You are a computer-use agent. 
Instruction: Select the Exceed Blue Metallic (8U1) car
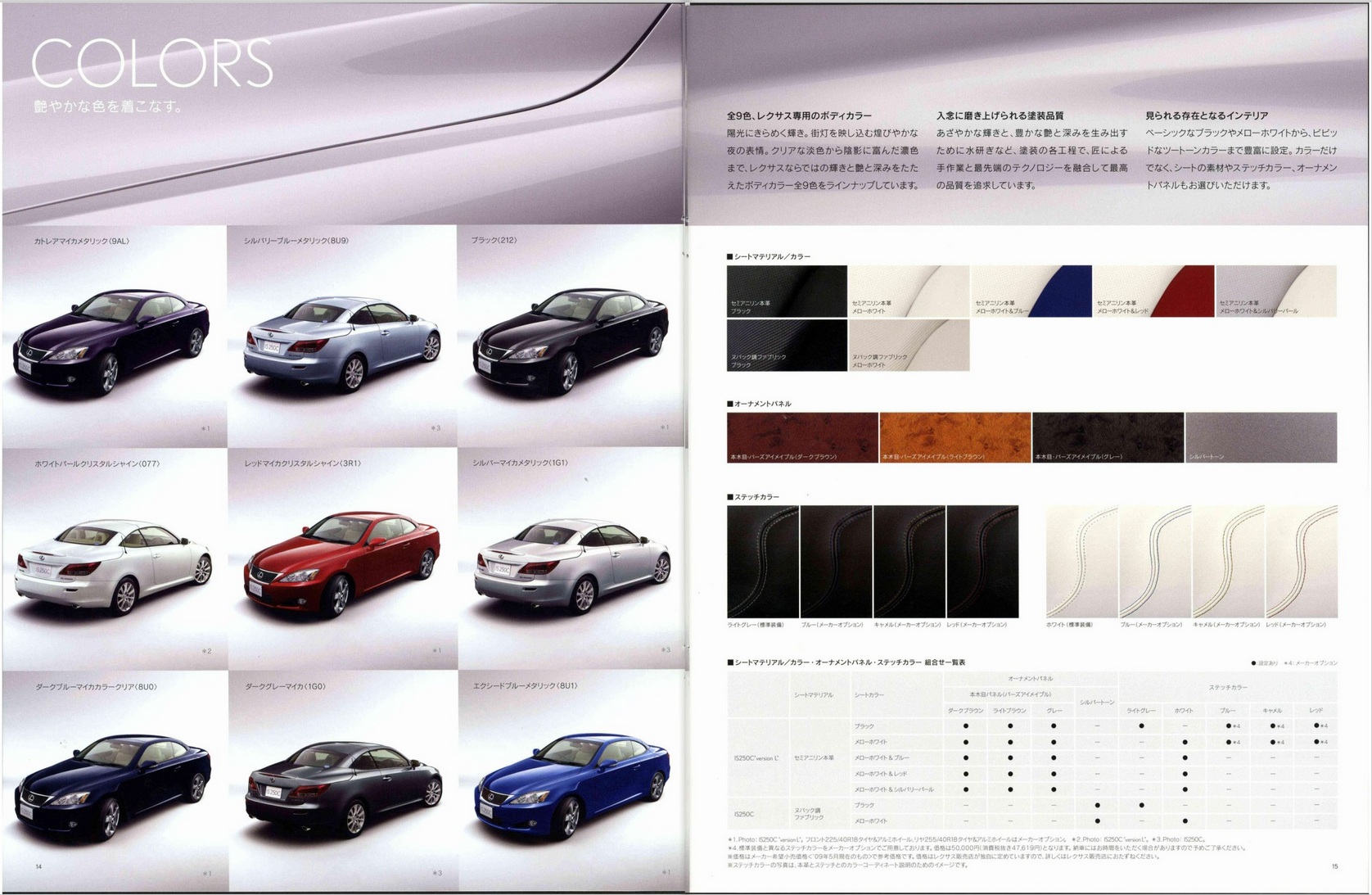tap(571, 788)
